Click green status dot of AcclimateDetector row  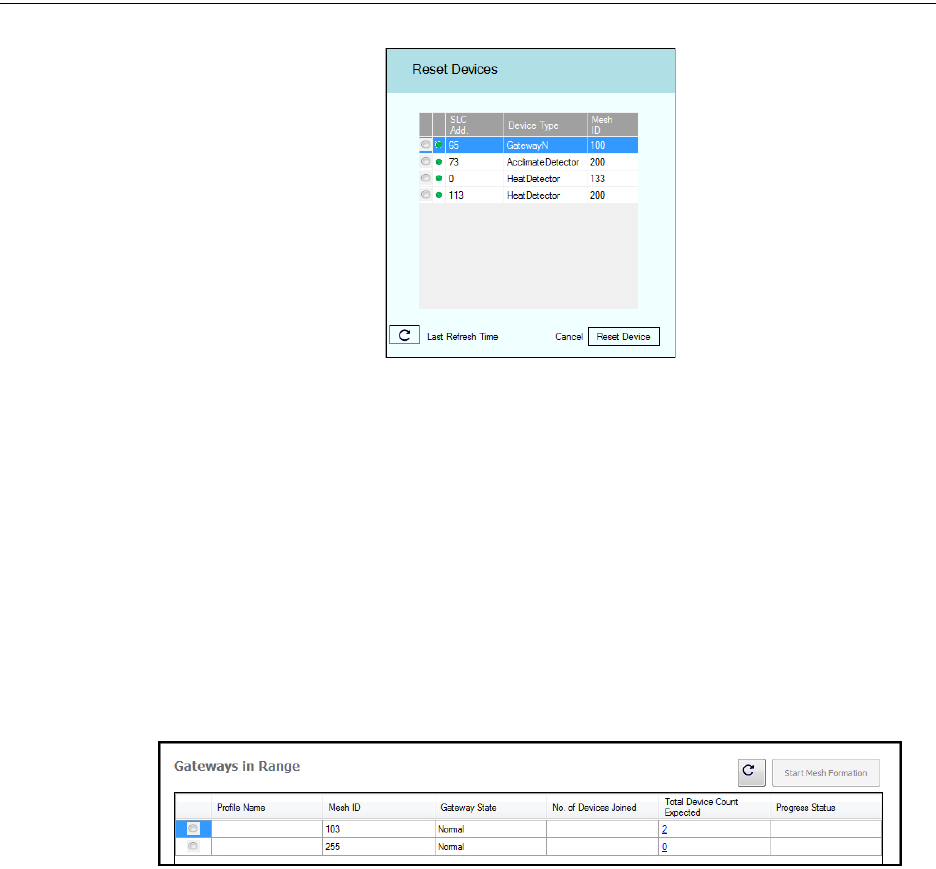[439, 162]
